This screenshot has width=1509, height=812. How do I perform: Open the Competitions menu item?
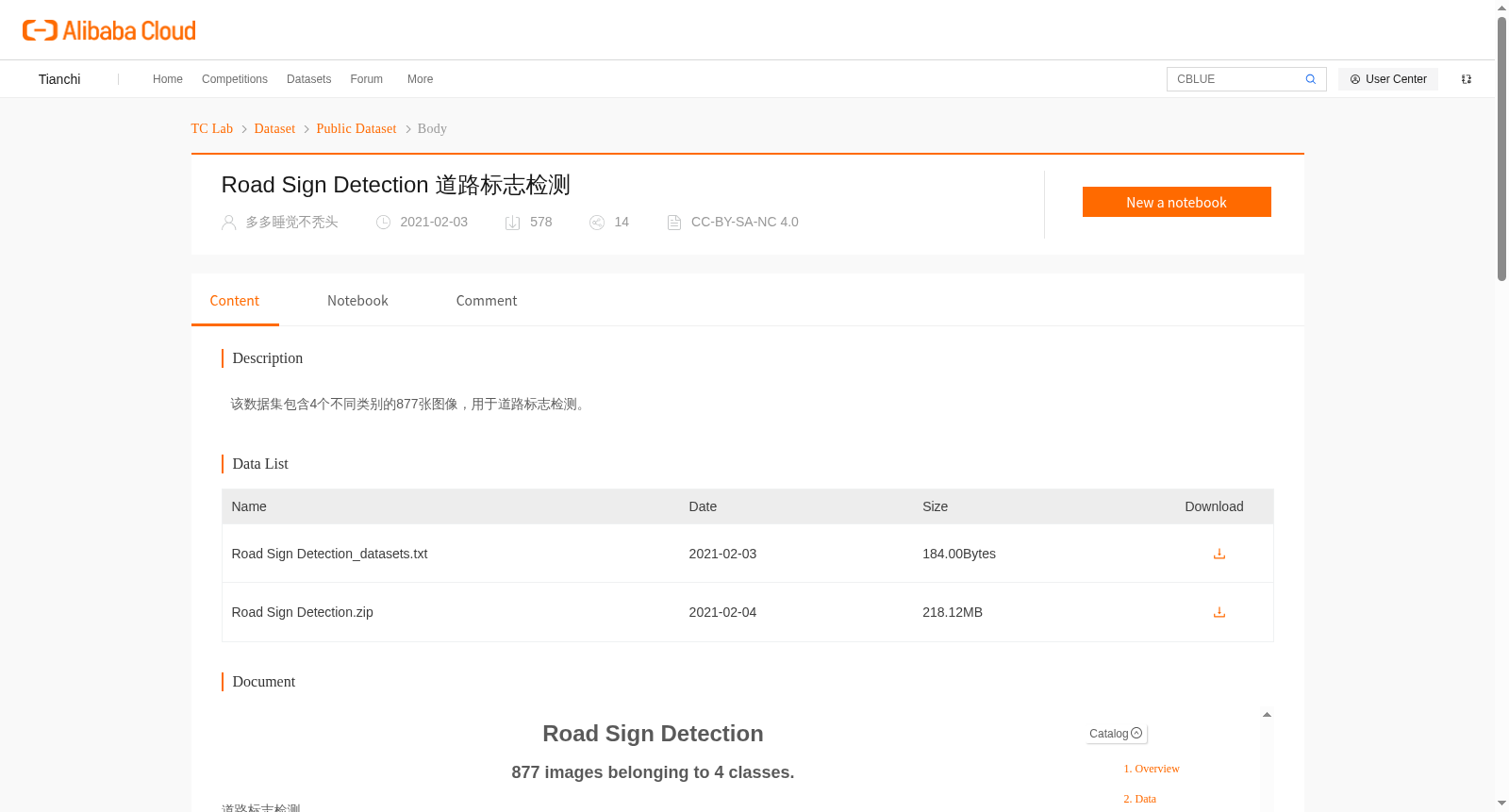235,79
